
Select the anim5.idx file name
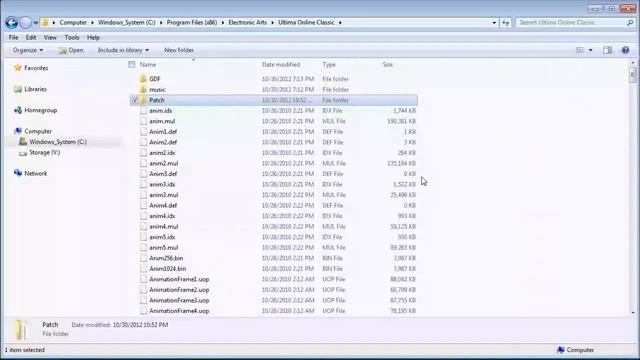point(162,237)
